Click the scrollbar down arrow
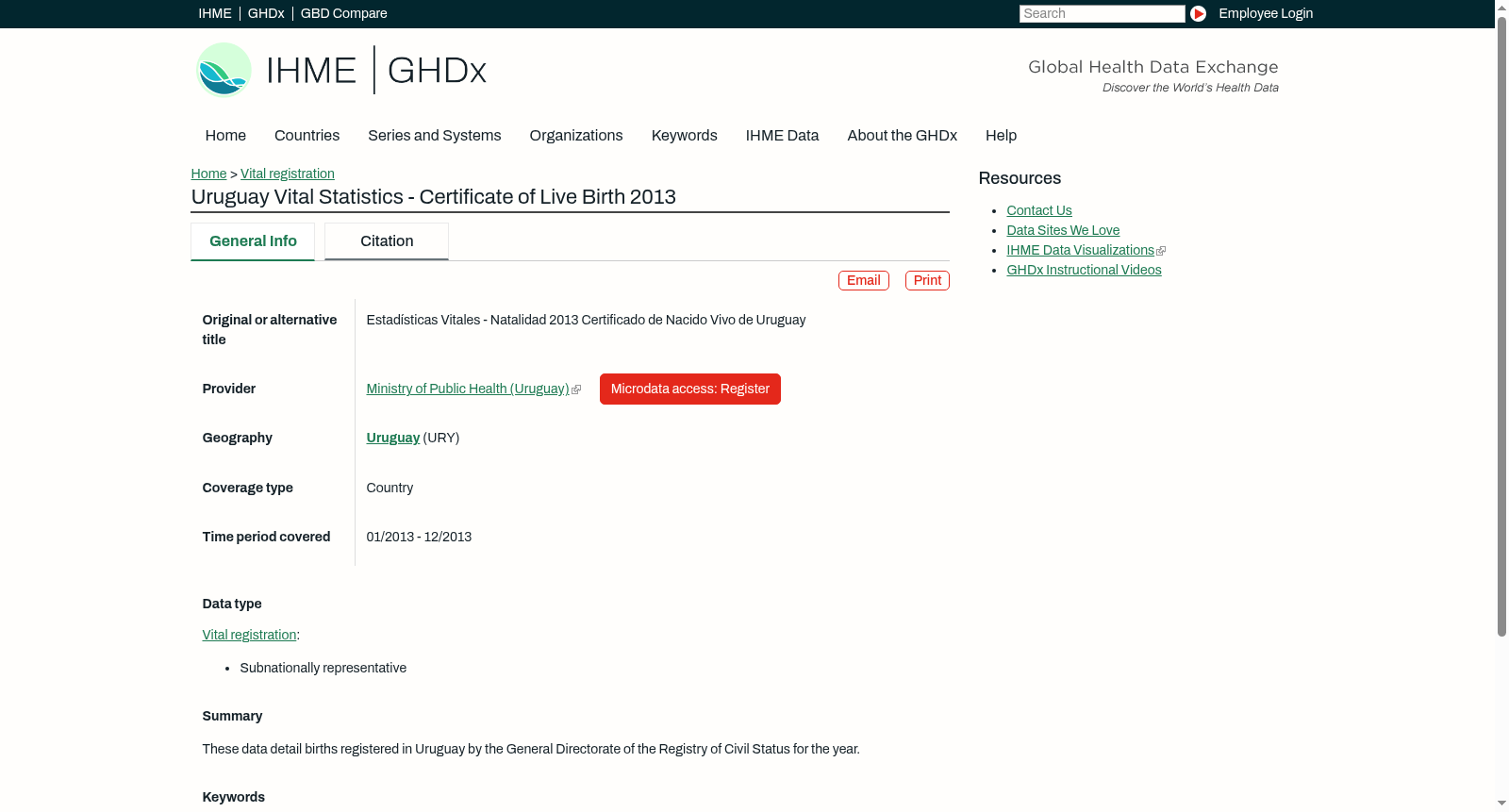The width and height of the screenshot is (1509, 812). pos(1501,804)
